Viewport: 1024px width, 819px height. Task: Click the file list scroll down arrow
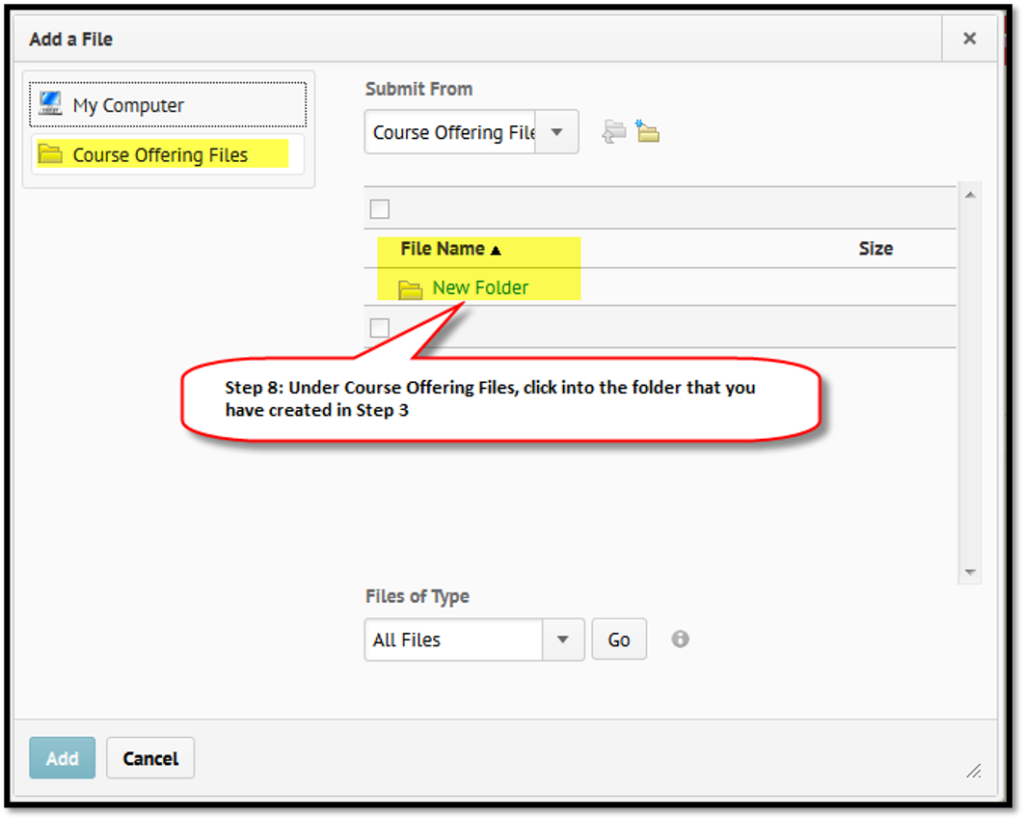[x=970, y=572]
